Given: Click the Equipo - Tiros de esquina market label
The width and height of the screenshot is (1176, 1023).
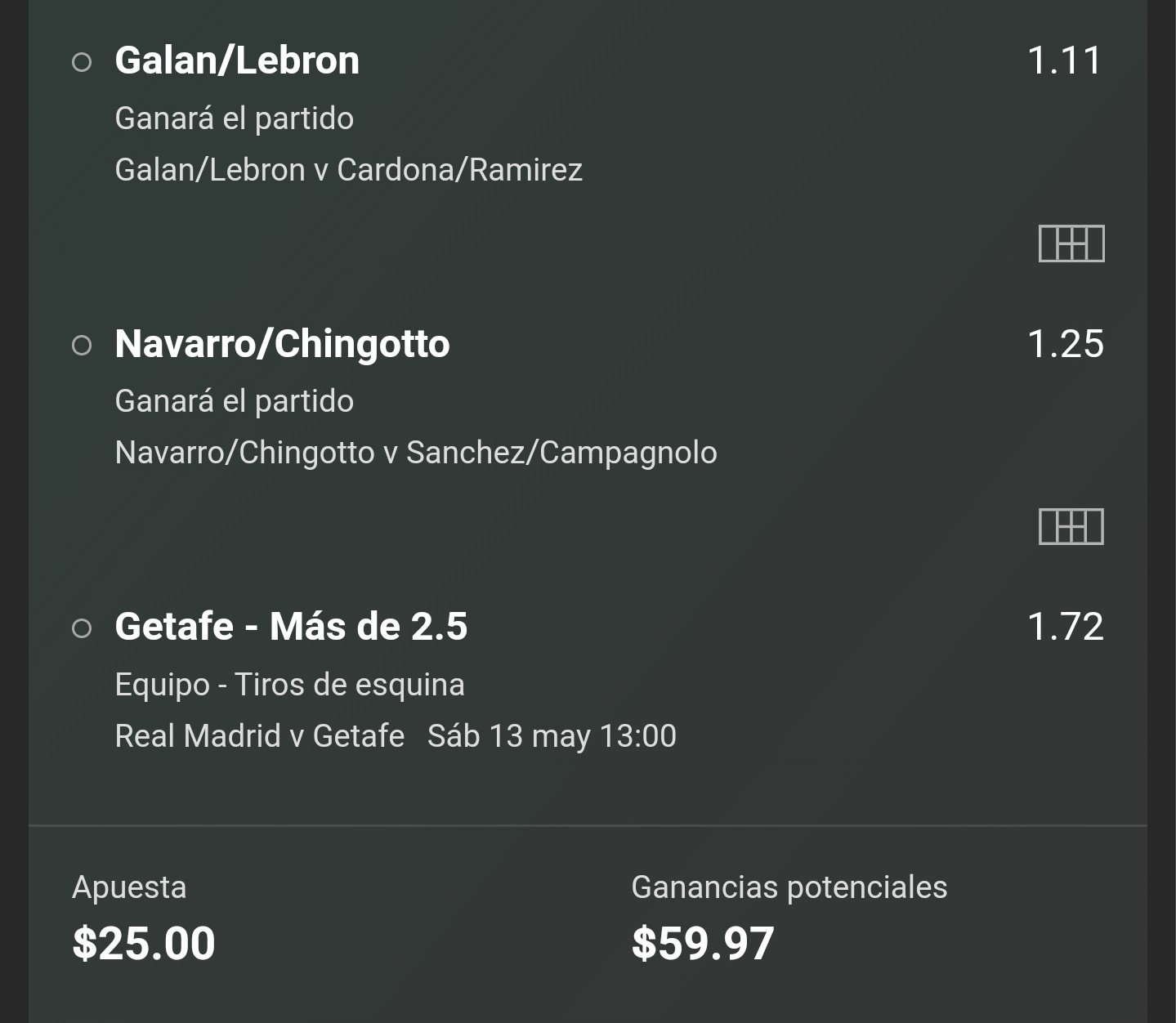Looking at the screenshot, I should 289,685.
